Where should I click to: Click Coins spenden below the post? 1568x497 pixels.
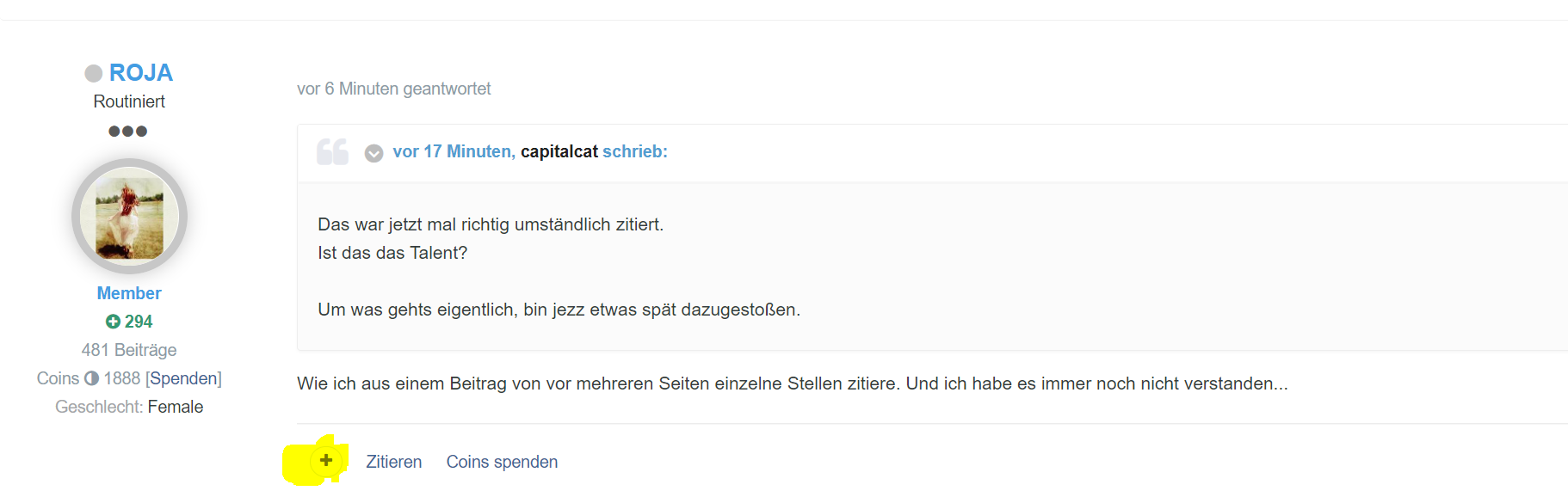pyautogui.click(x=502, y=462)
